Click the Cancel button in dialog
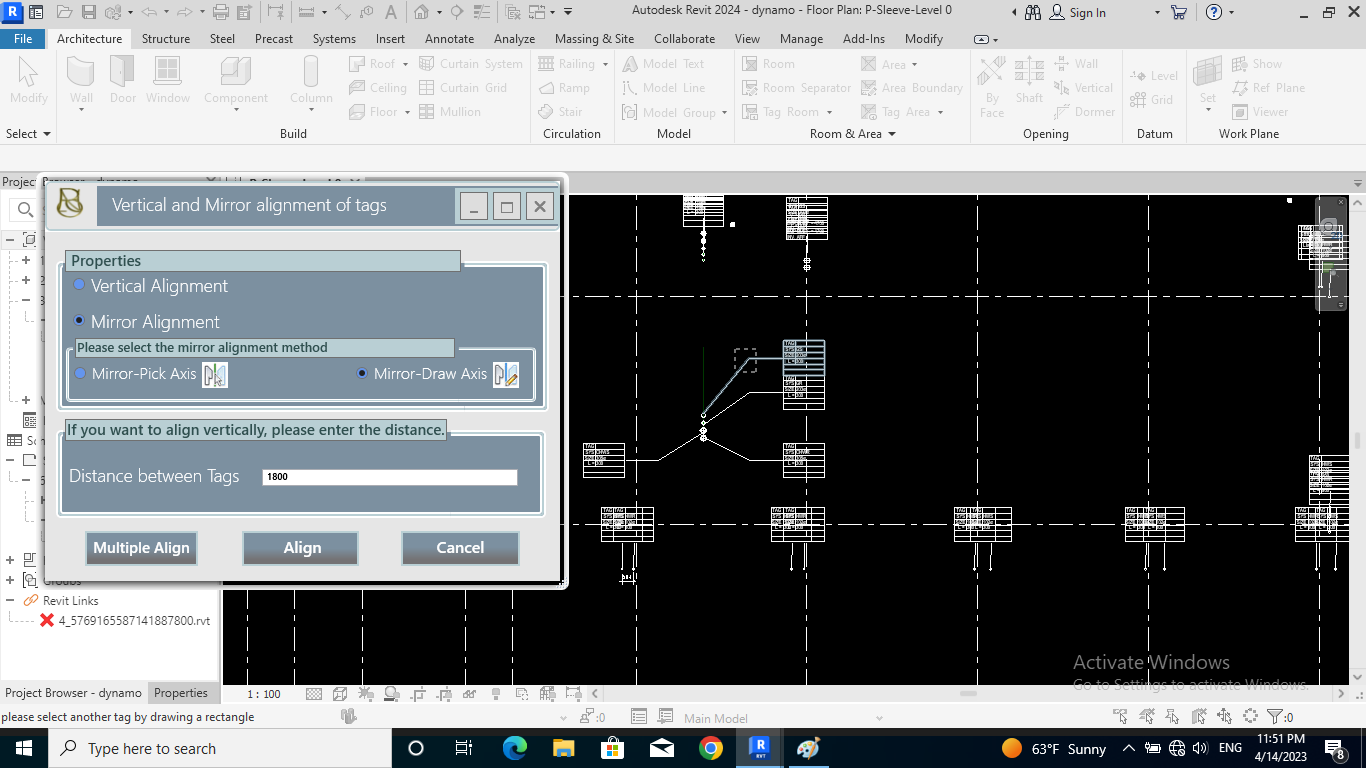The height and width of the screenshot is (768, 1366). (460, 548)
